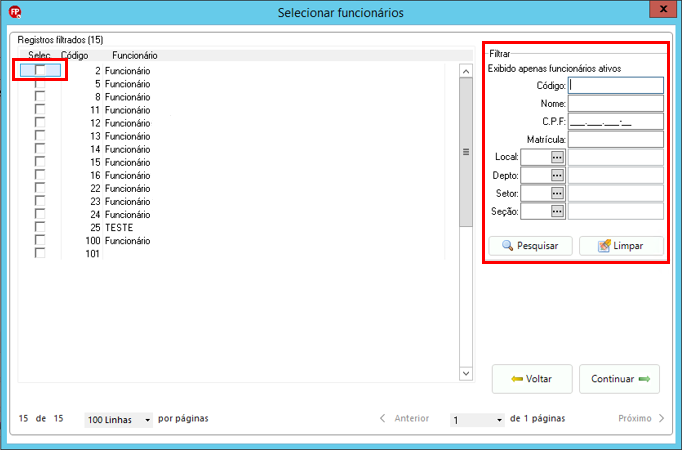The width and height of the screenshot is (682, 450).
Task: Click the Limpar button
Action: coord(621,246)
